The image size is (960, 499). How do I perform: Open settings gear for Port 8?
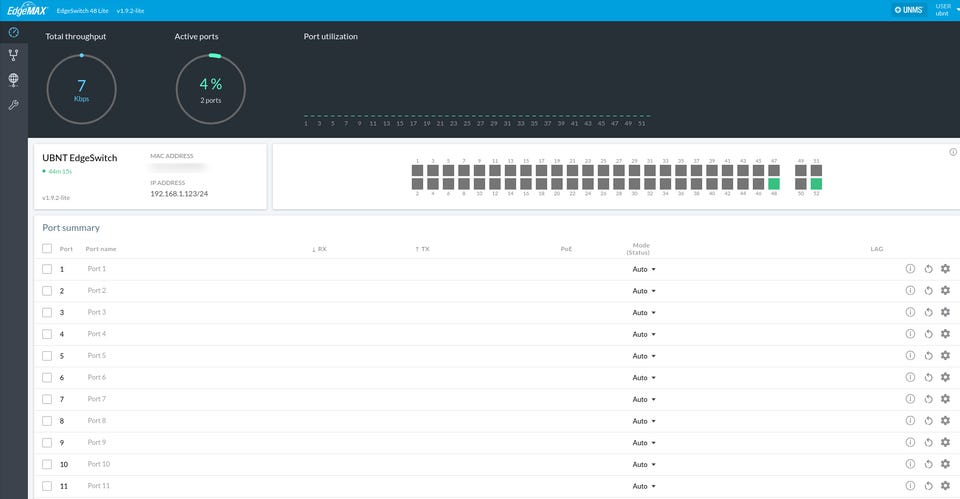coord(945,421)
